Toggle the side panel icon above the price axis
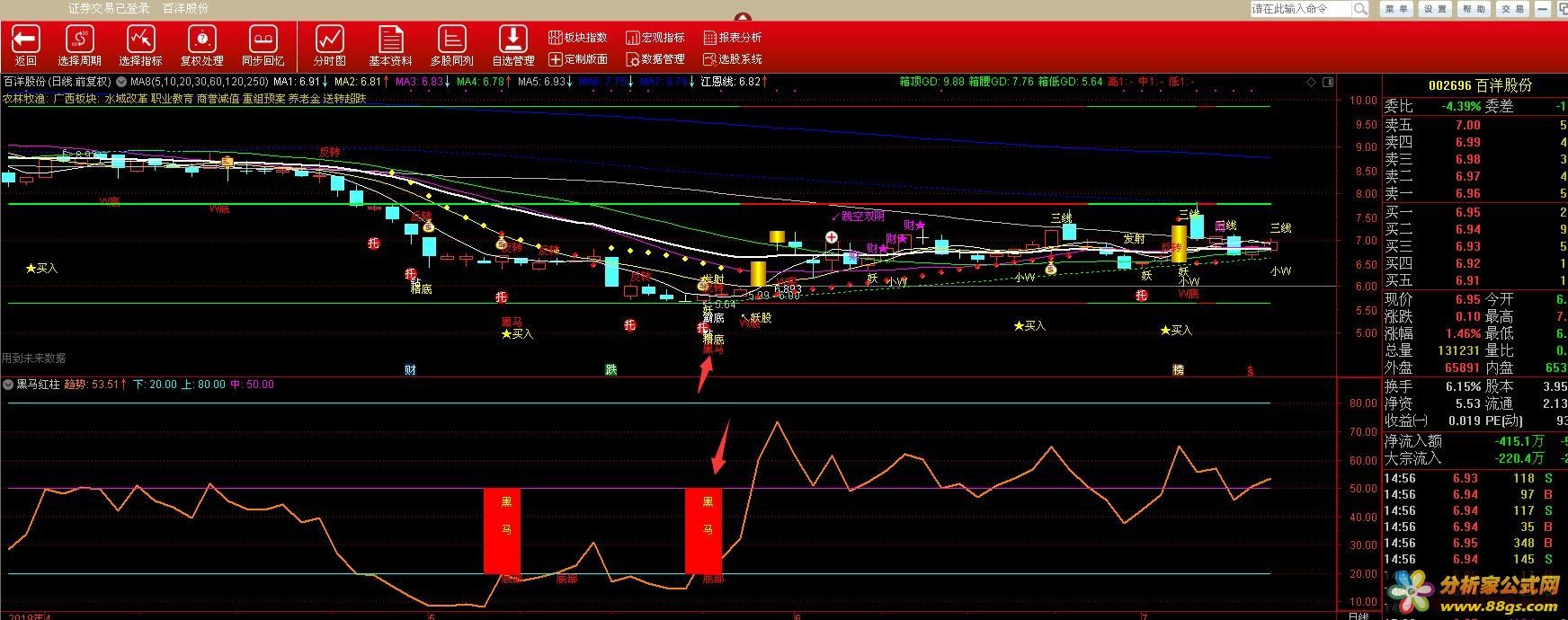The width and height of the screenshot is (1568, 620). click(x=1329, y=82)
